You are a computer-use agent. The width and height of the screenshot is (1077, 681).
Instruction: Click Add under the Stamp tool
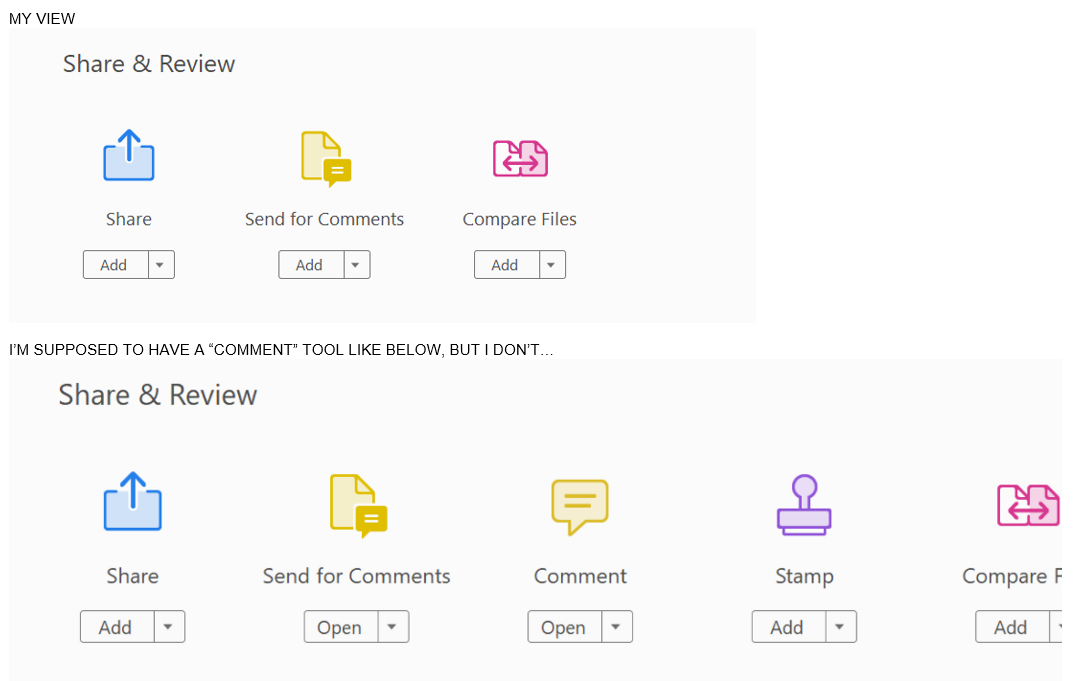788,626
